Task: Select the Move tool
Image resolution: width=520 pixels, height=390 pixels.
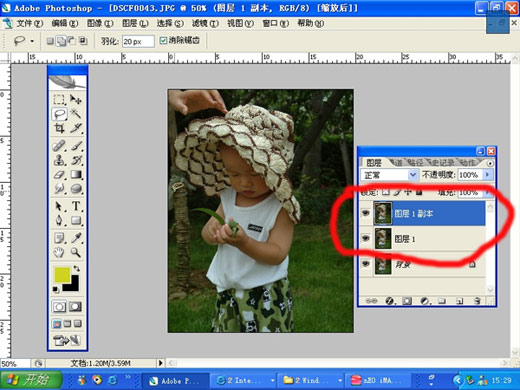Action: (76, 100)
